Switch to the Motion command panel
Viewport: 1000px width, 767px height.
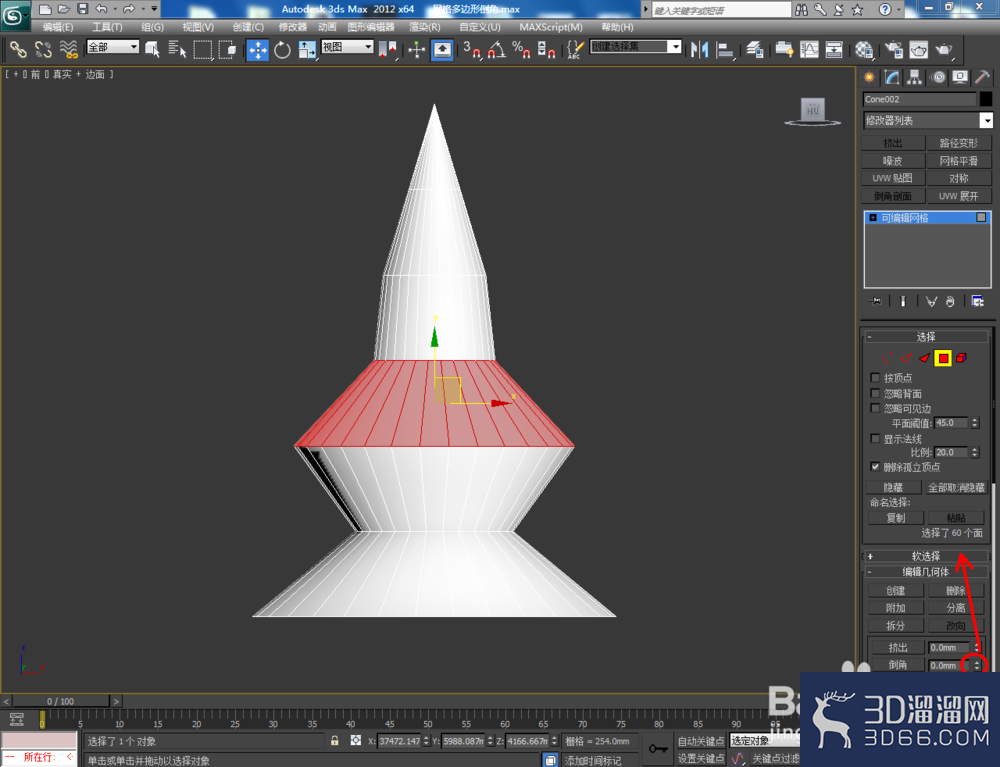[x=938, y=77]
